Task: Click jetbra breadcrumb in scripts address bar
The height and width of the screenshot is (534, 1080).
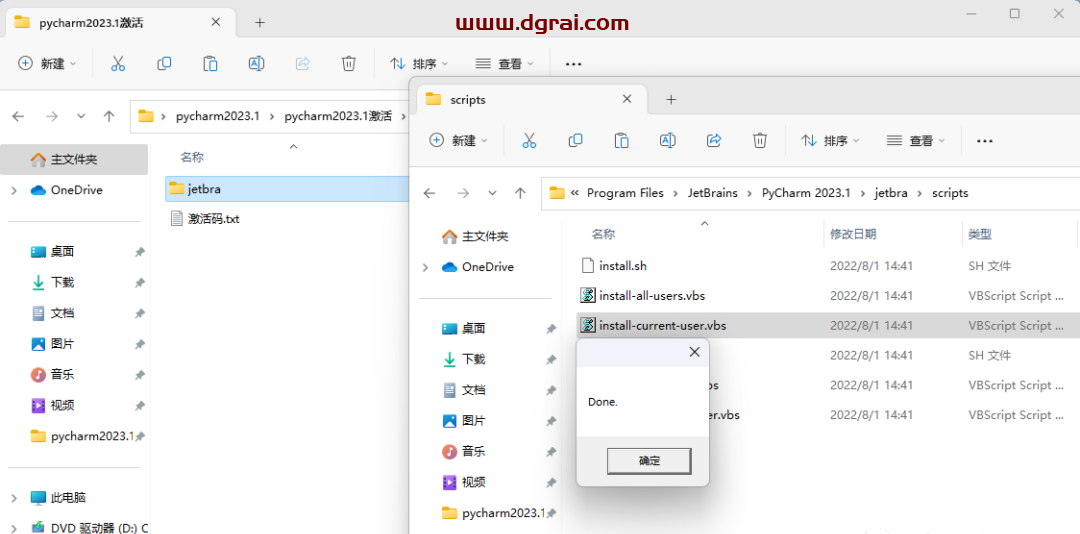Action: click(x=891, y=194)
